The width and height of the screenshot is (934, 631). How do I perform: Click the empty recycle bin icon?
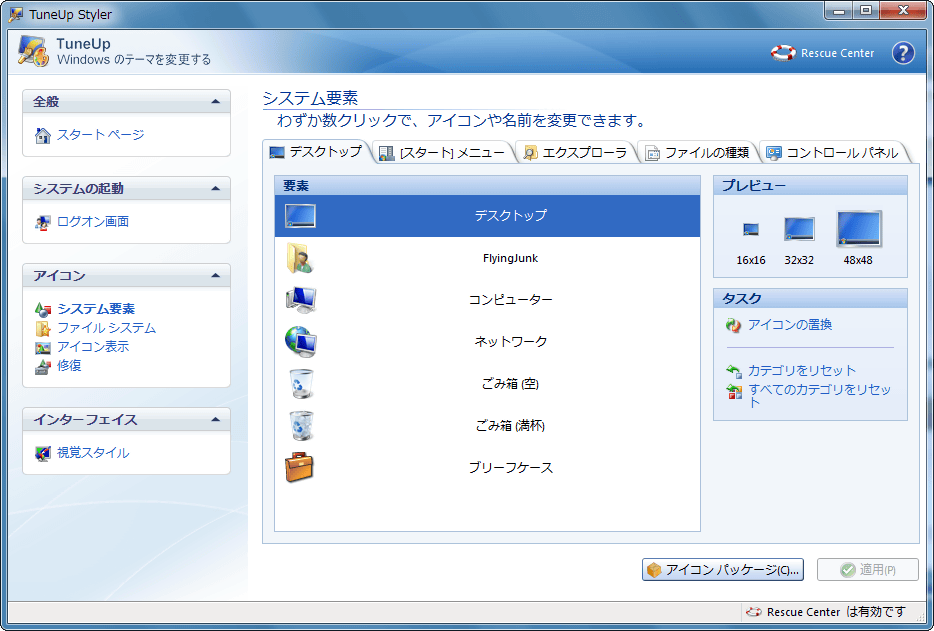pyautogui.click(x=301, y=384)
